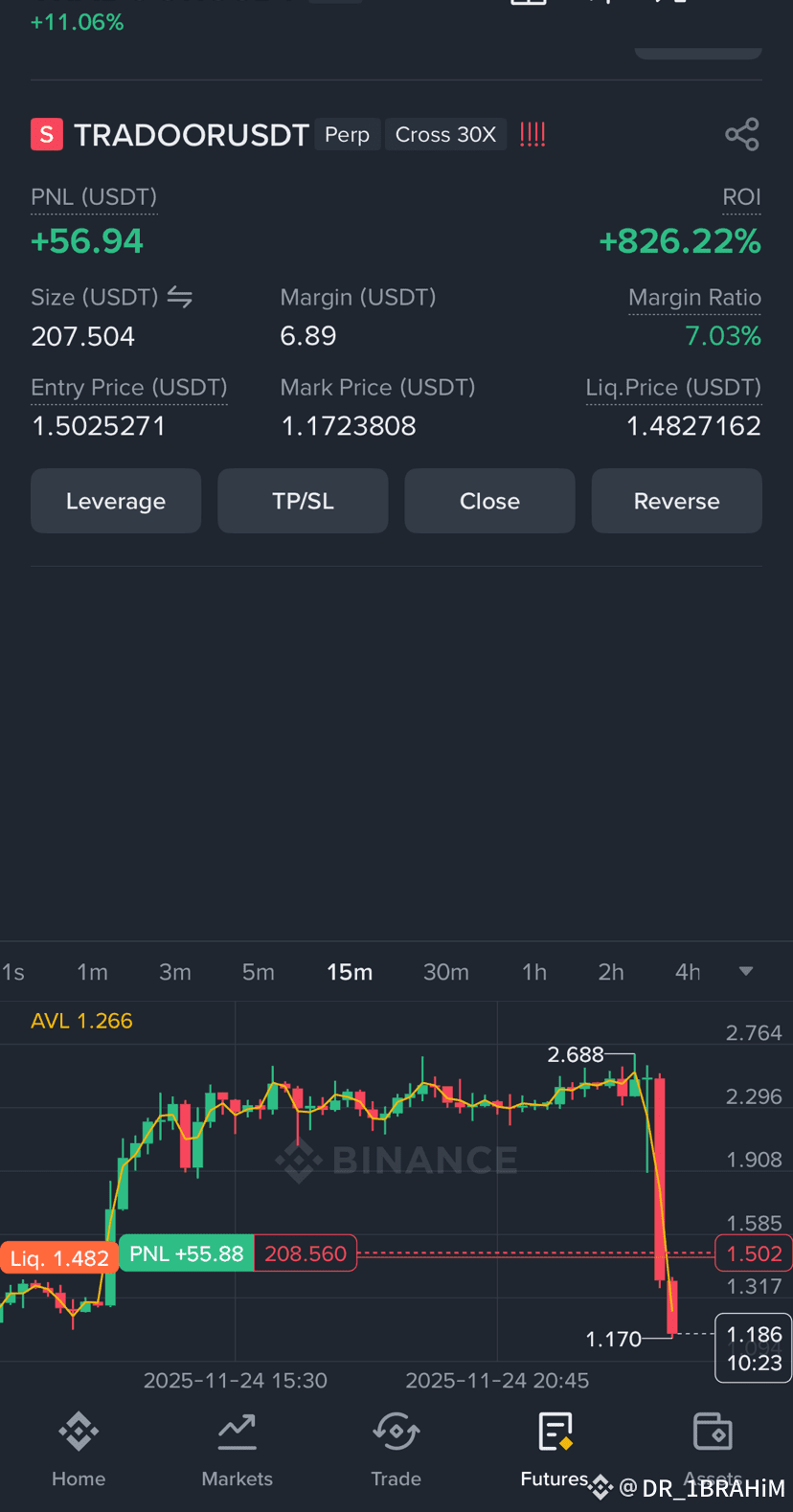Screen dimensions: 793x1512
Task: Select the 1h chart interval
Action: 534,972
